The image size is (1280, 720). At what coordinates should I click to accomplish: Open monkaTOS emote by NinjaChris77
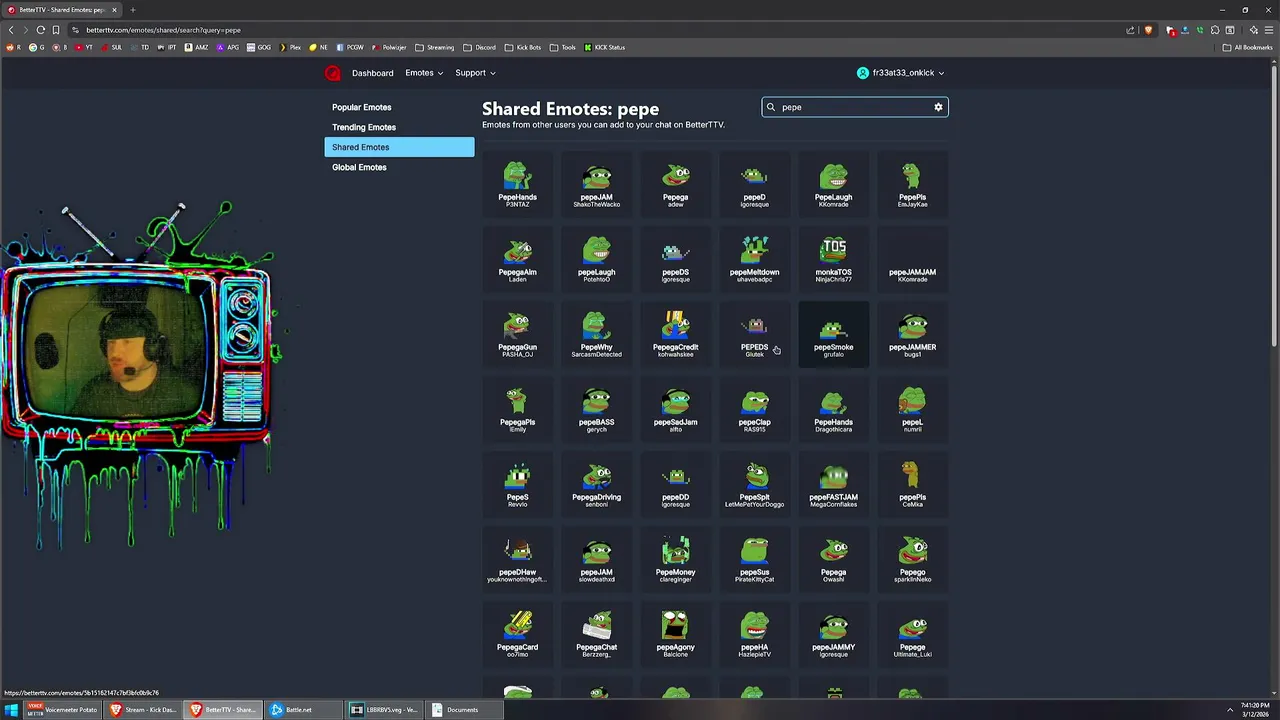coord(833,258)
